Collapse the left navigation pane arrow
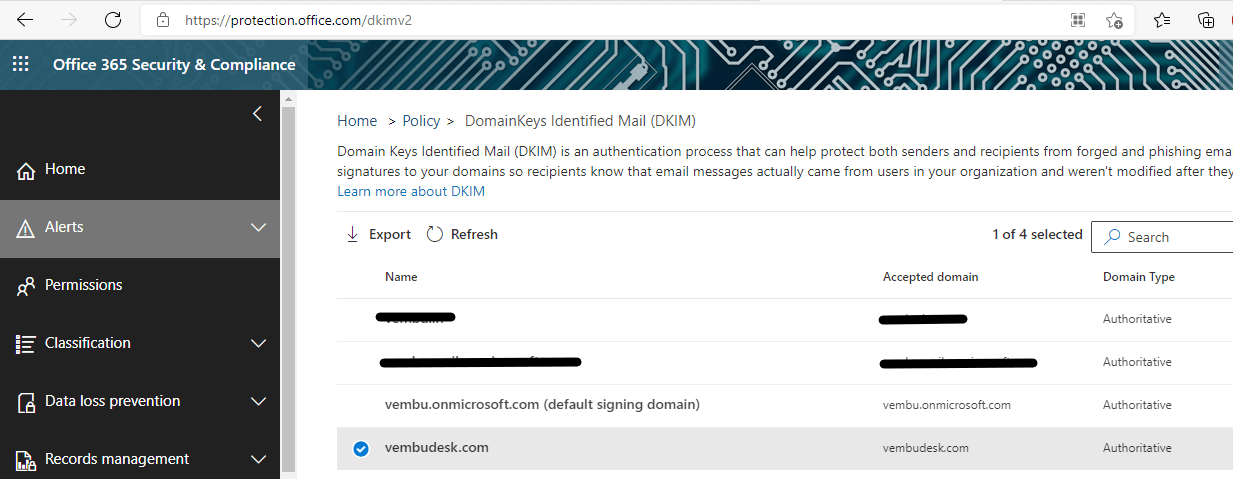1233x479 pixels. [x=257, y=113]
